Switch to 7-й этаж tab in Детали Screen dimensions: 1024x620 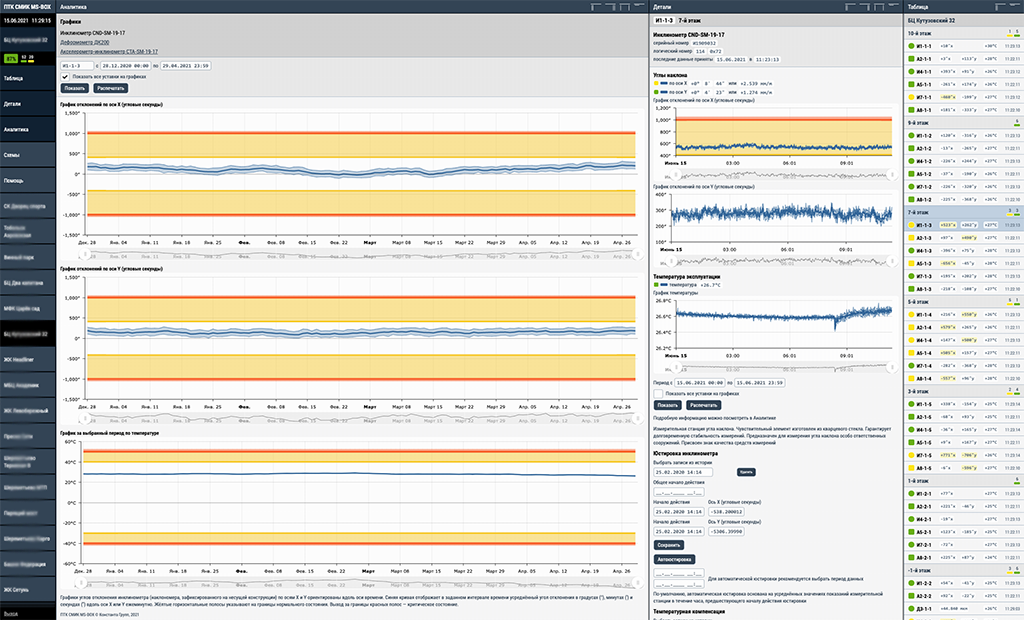689,20
